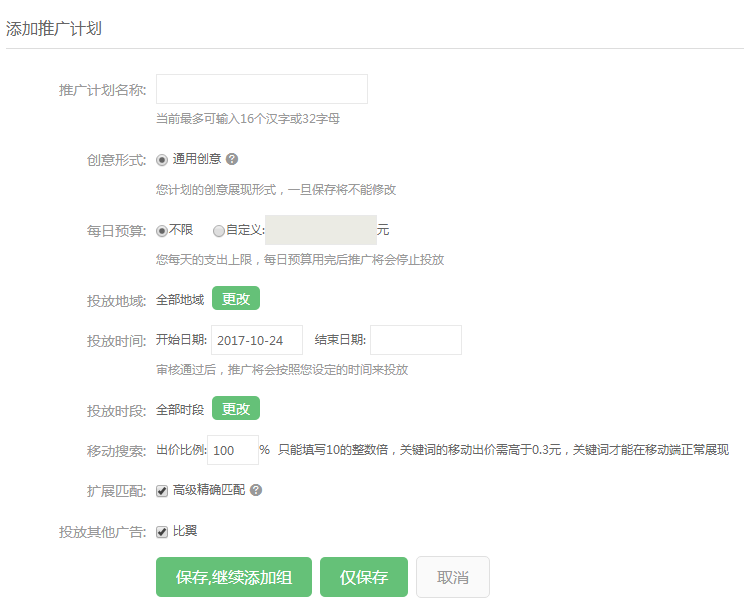Screen dimensions: 744x606
Task: Select the 自定义 daily budget radio
Action: tap(219, 230)
